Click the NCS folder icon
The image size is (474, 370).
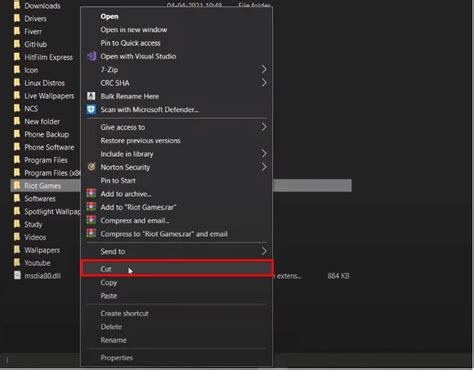pos(17,108)
